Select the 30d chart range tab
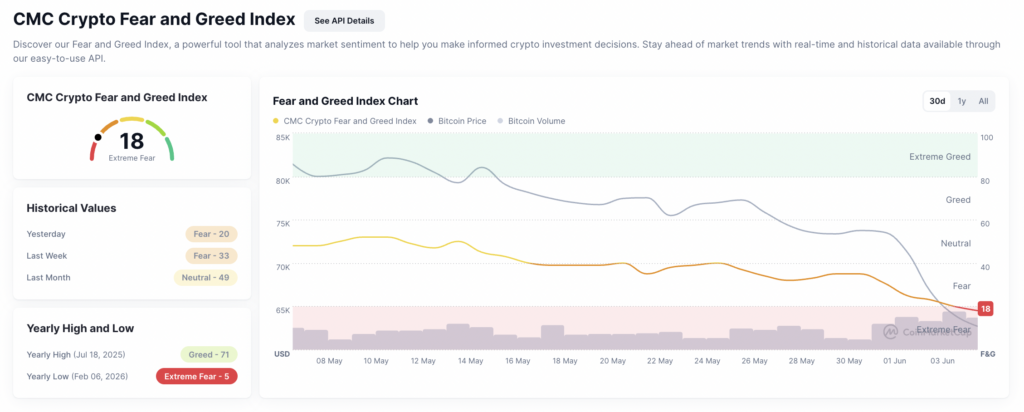The image size is (1024, 412). pyautogui.click(x=937, y=101)
